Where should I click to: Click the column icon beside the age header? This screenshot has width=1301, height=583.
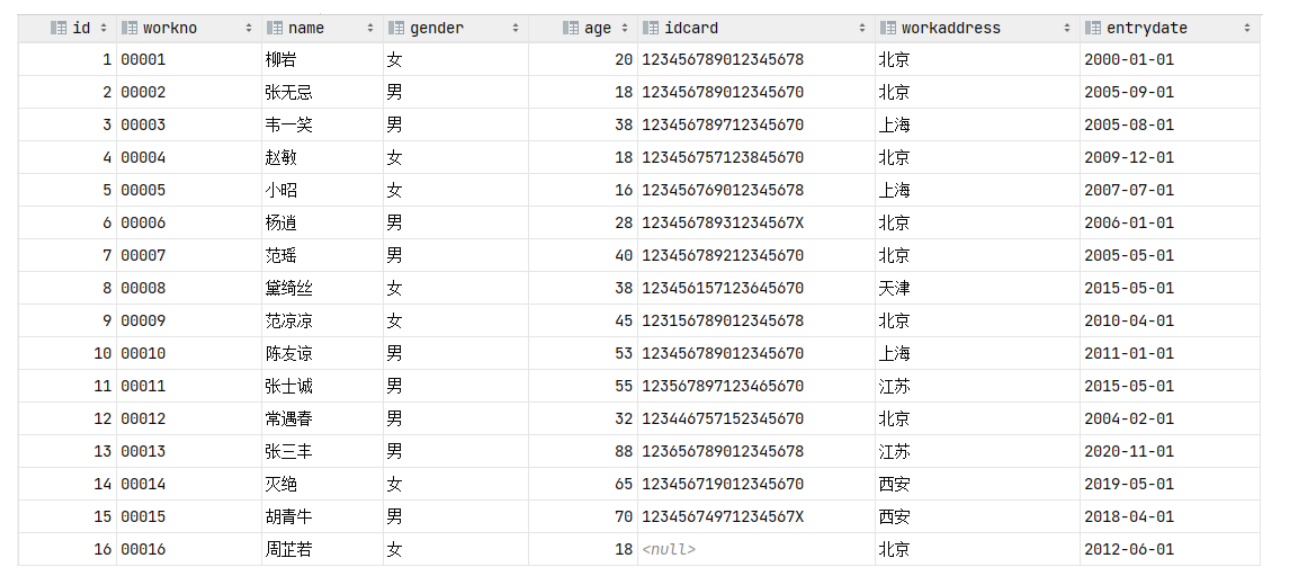click(571, 28)
